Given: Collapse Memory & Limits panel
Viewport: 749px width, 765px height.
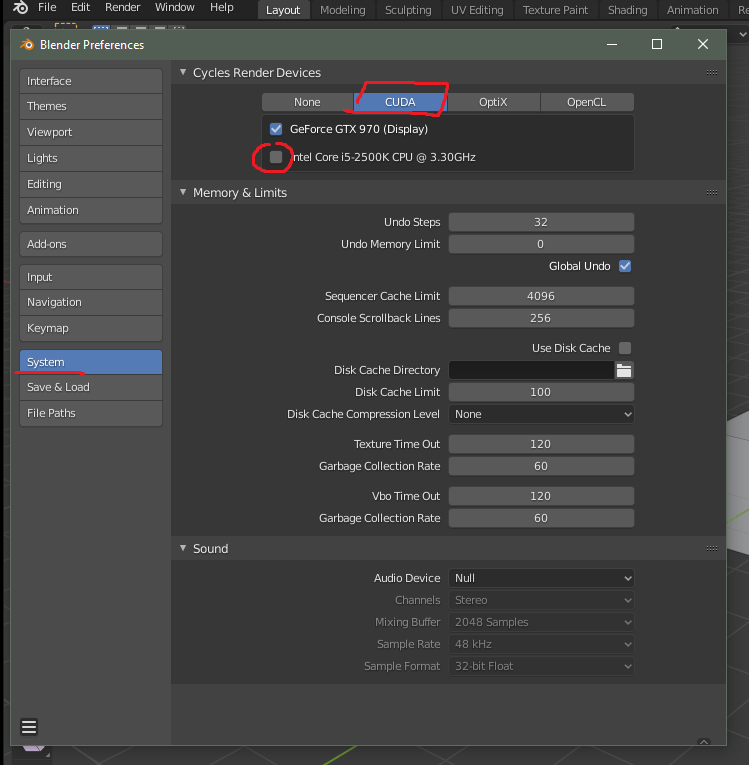Looking at the screenshot, I should (x=183, y=192).
